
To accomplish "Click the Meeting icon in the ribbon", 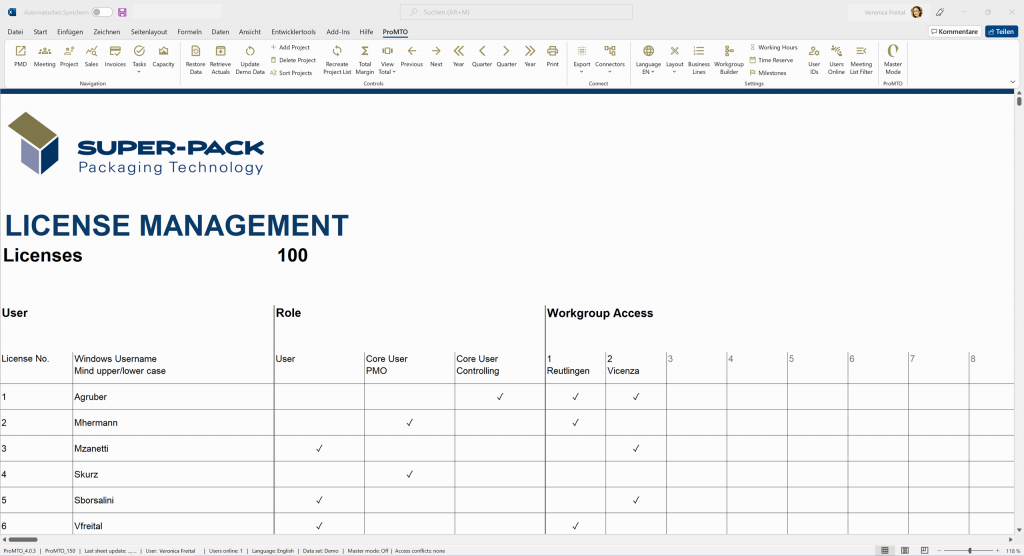I will [x=45, y=55].
